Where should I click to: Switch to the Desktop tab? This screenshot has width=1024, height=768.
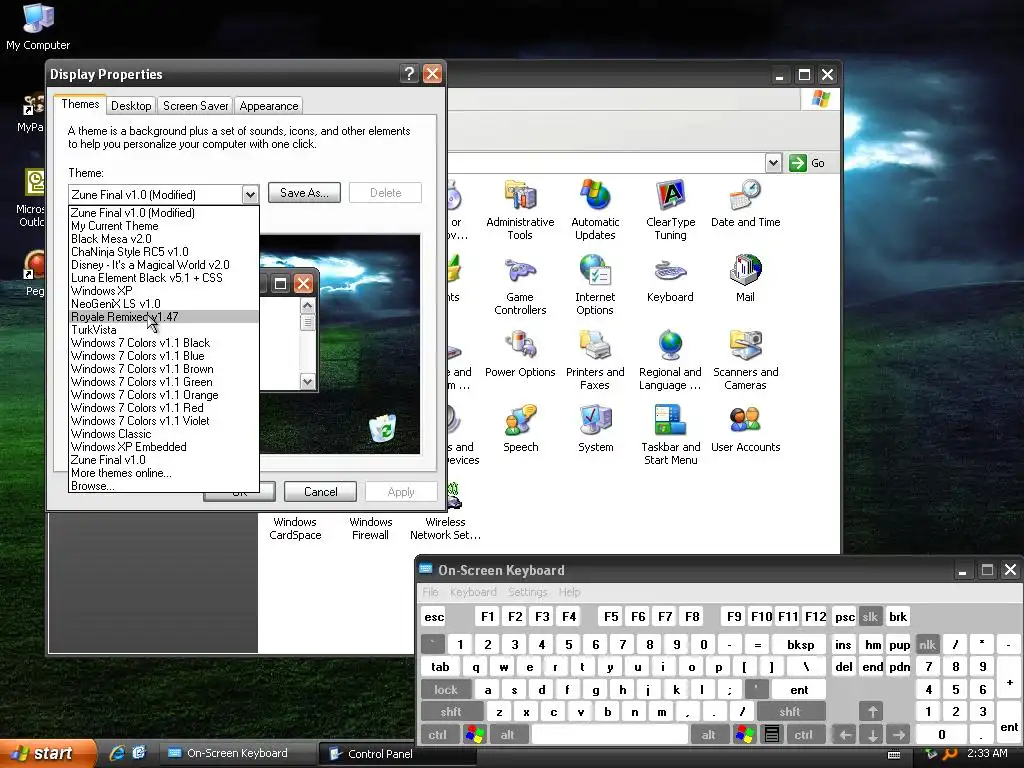(131, 106)
